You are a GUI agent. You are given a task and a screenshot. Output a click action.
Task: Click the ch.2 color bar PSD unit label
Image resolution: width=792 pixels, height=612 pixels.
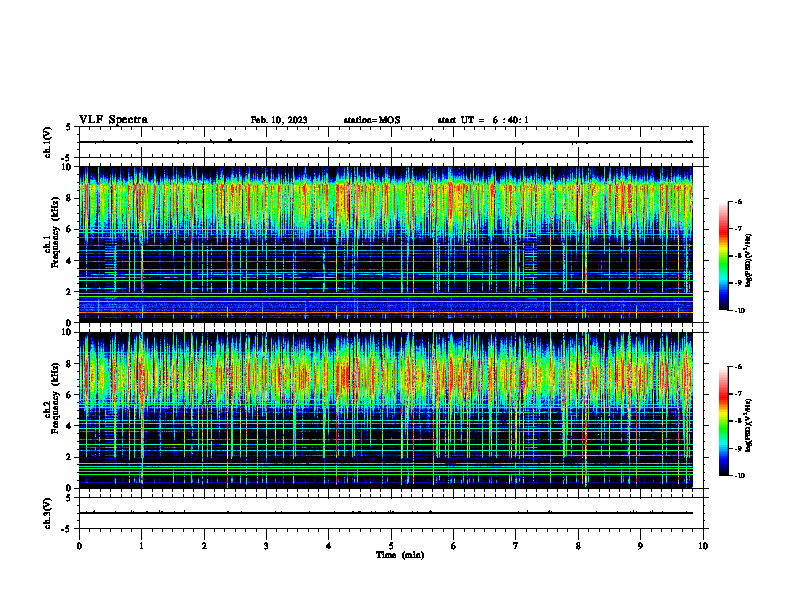click(749, 426)
